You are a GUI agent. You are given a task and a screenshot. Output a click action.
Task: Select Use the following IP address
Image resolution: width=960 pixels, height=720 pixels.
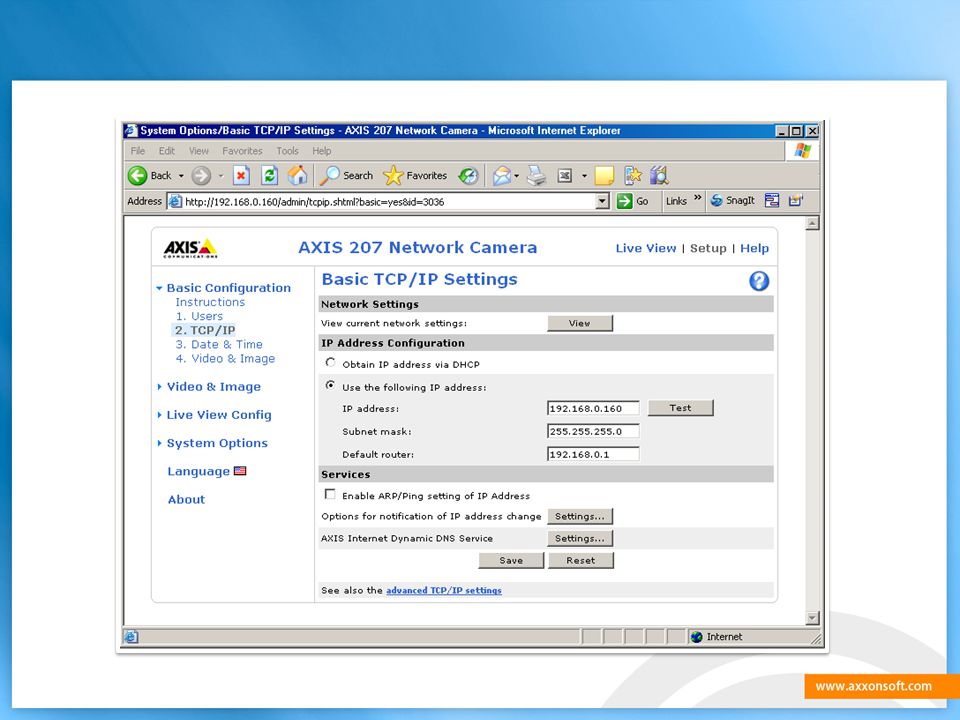[x=331, y=386]
